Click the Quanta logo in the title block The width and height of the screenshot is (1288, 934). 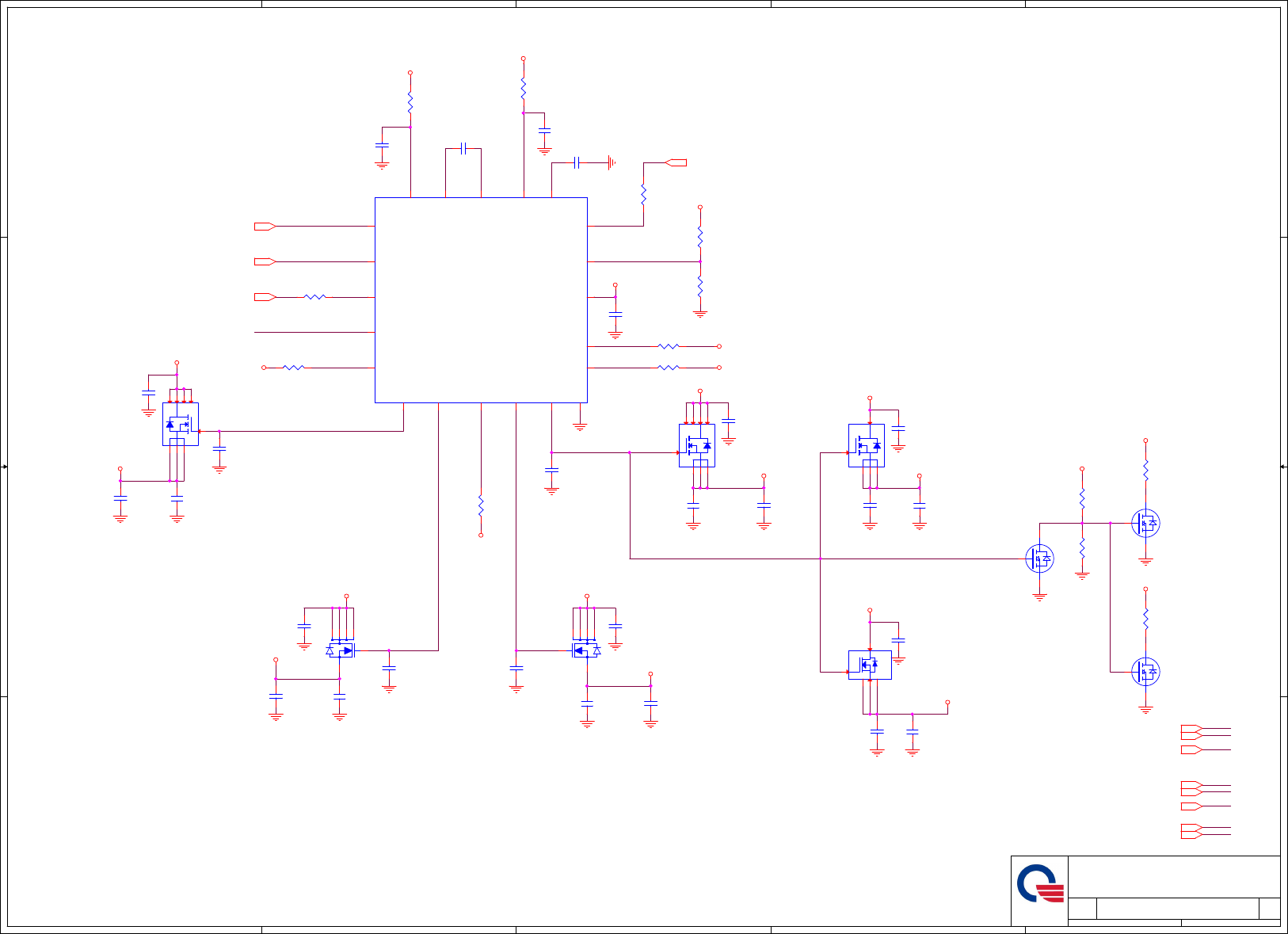(x=1040, y=883)
